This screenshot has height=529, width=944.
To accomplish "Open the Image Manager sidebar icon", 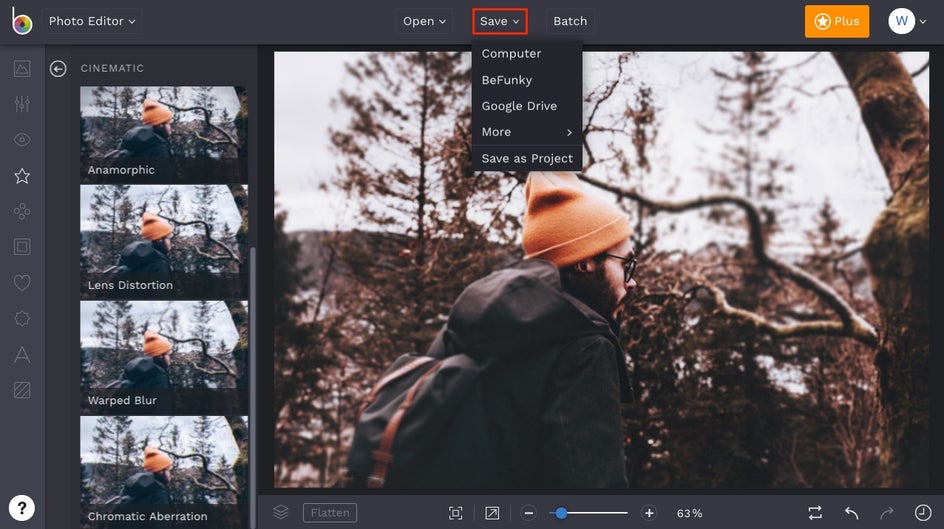I will pyautogui.click(x=22, y=68).
